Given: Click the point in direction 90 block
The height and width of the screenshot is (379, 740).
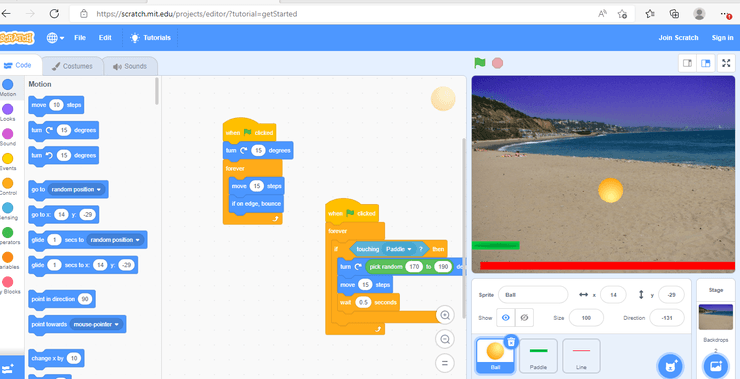Looking at the screenshot, I should [x=62, y=299].
